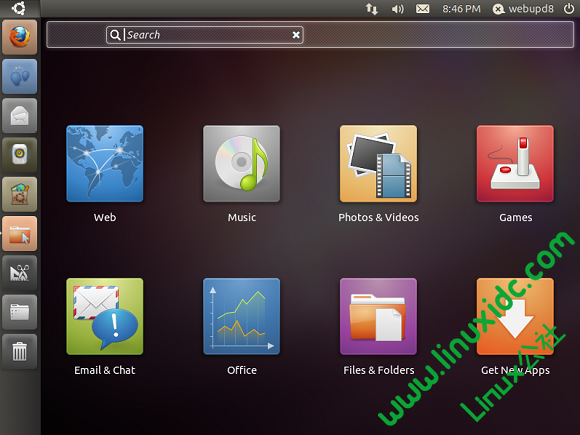Open the ruler and scissors launcher icon
The image size is (580, 435).
pyautogui.click(x=20, y=273)
